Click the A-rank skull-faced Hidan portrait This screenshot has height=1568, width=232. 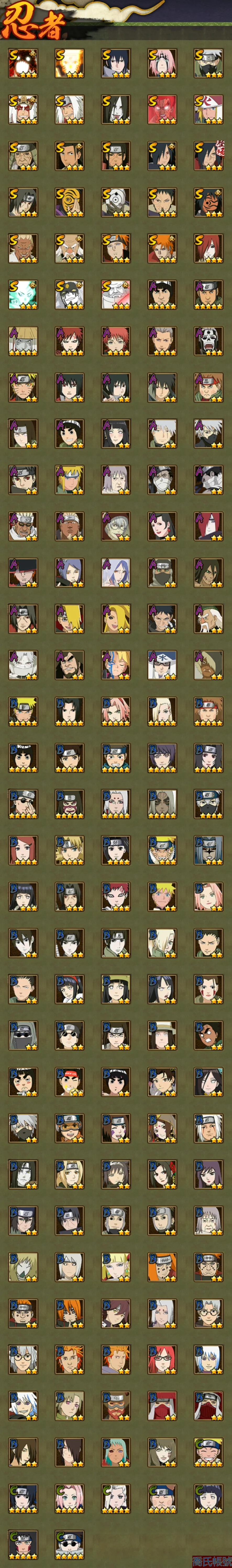point(208,341)
